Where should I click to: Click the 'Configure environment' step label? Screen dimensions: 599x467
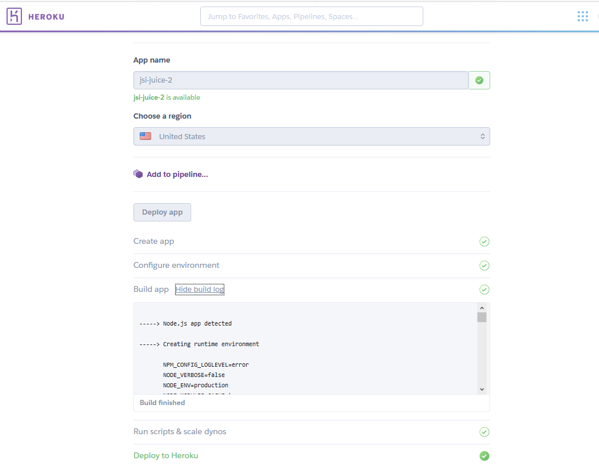[x=176, y=265]
